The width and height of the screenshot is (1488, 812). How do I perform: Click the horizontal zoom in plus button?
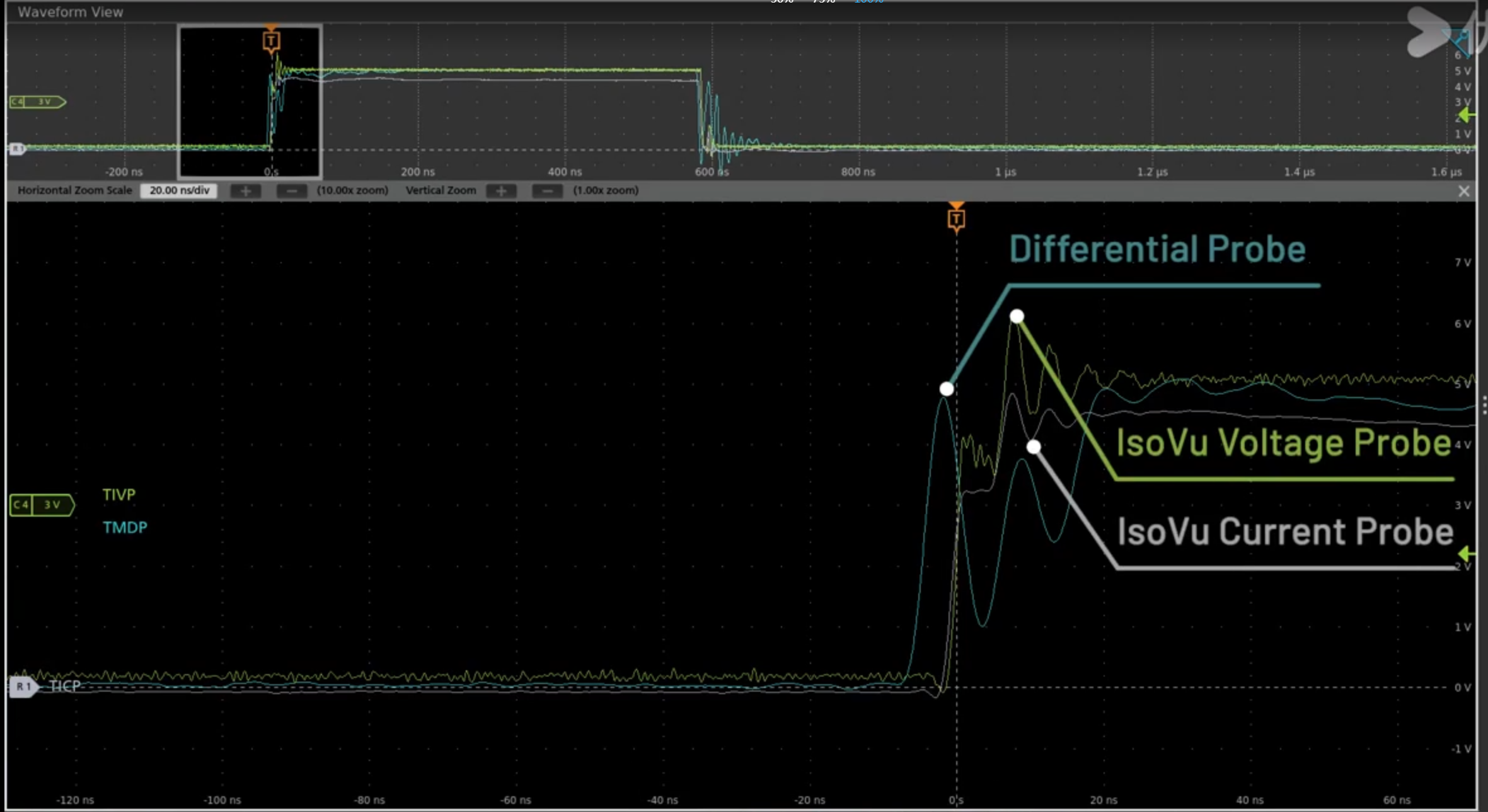pyautogui.click(x=245, y=191)
